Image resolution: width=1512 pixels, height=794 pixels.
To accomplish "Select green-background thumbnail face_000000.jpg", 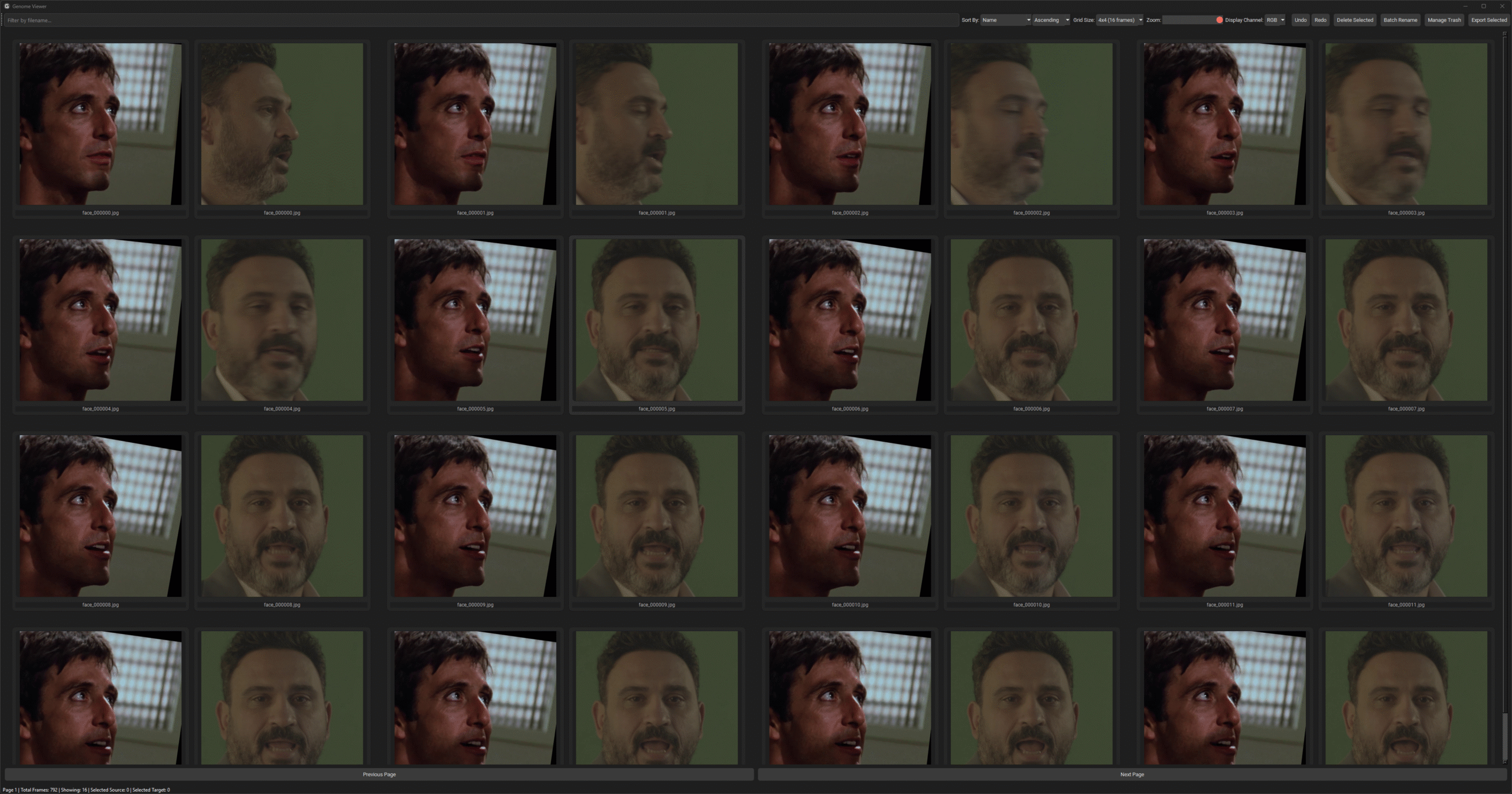I will pyautogui.click(x=282, y=124).
